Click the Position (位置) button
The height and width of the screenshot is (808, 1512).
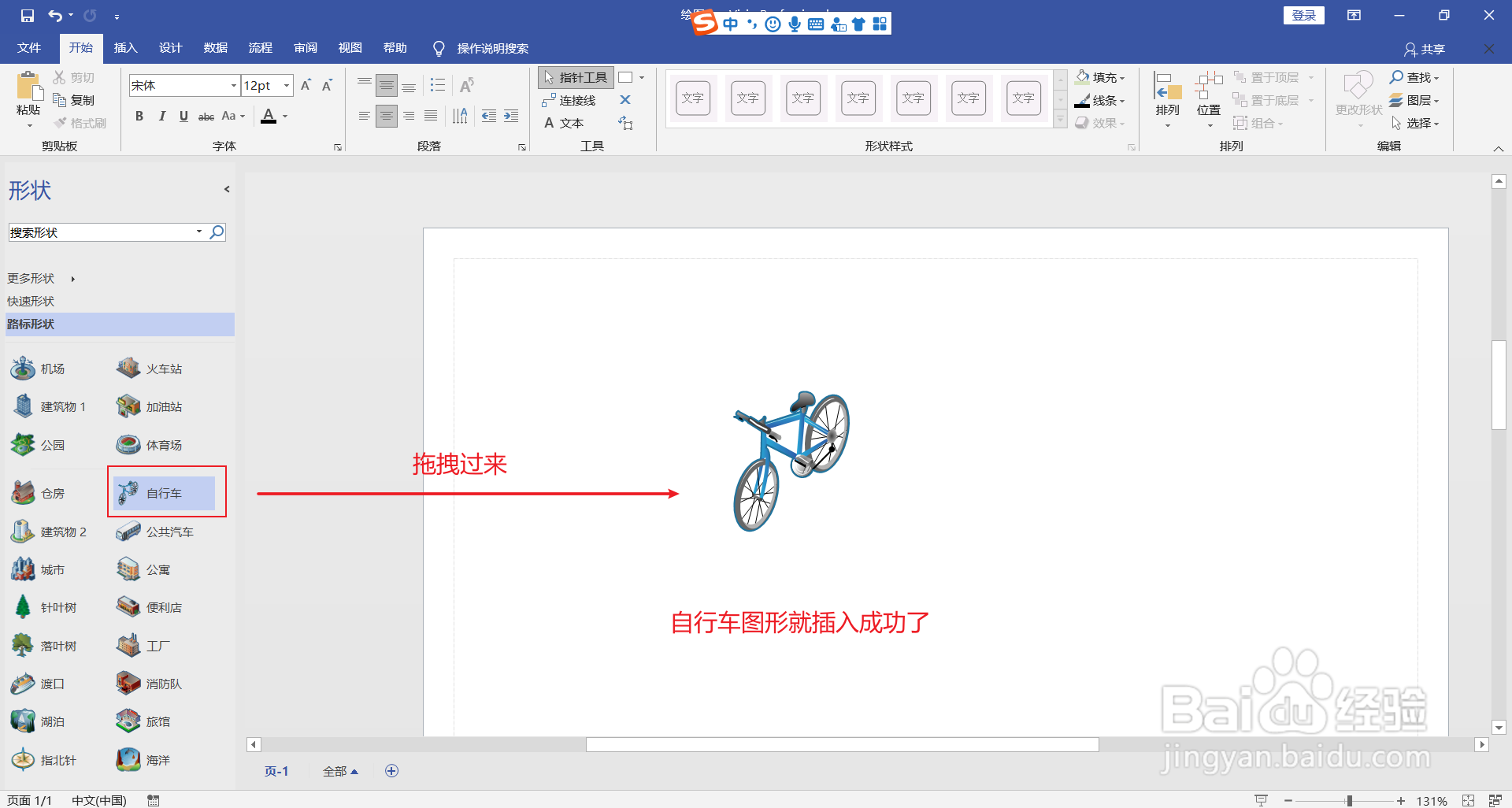(1209, 98)
